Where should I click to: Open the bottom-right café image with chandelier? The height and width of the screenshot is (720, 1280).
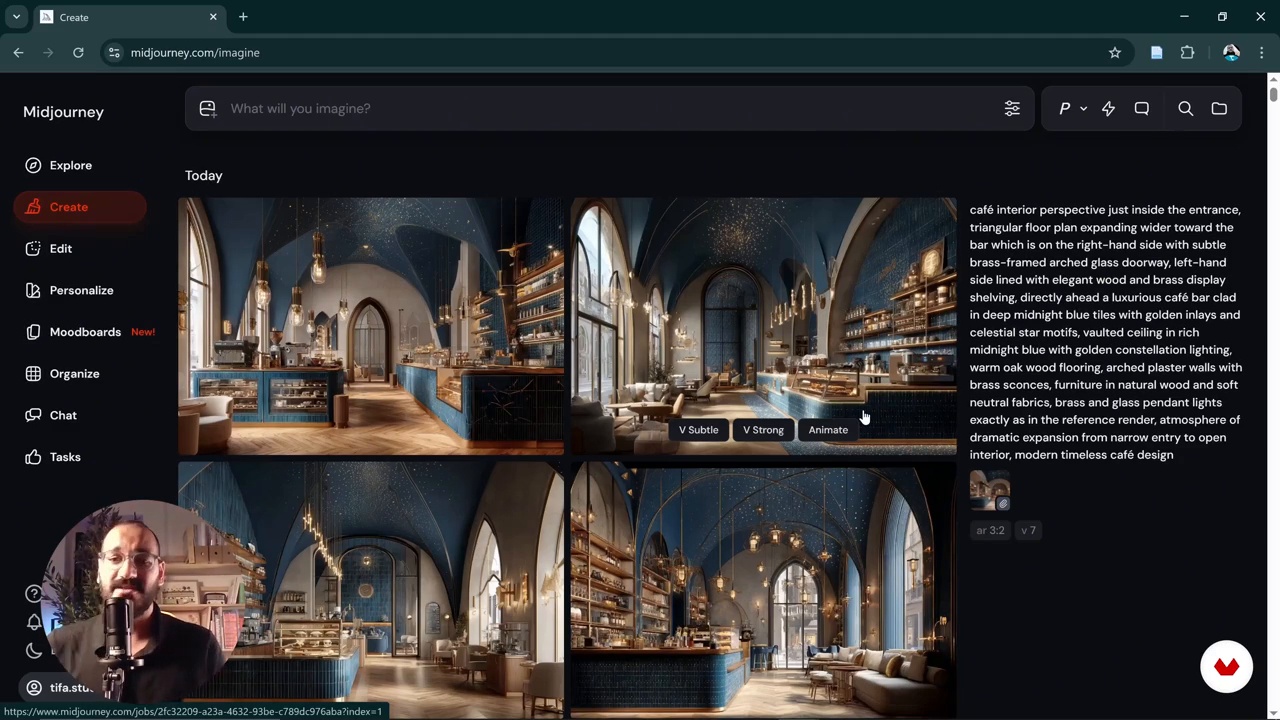click(x=764, y=590)
